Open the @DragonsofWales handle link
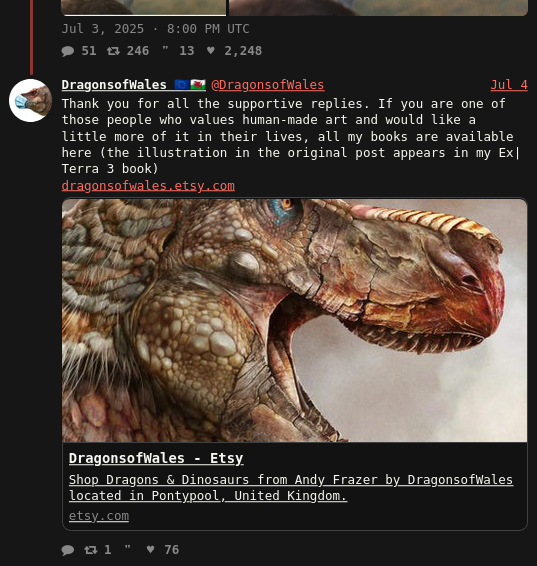 point(268,85)
